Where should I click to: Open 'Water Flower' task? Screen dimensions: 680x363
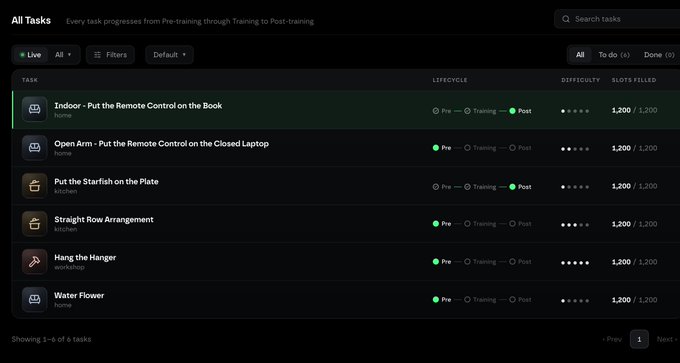click(x=79, y=295)
